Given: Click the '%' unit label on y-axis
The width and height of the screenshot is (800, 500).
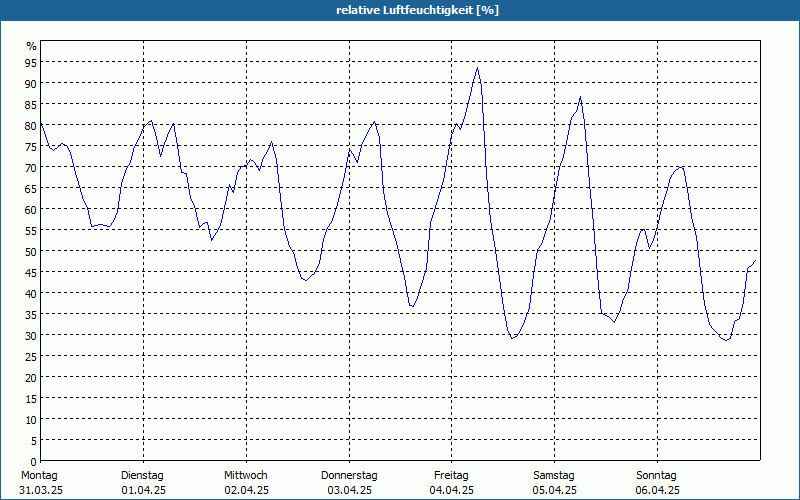Looking at the screenshot, I should tap(32, 46).
